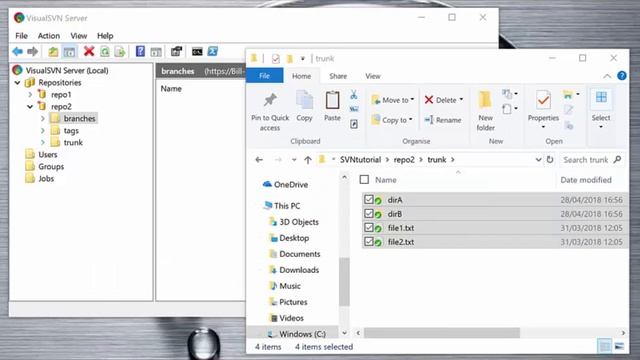The width and height of the screenshot is (640, 360).
Task: Select Users folder in VisualSVN tree
Action: click(42, 155)
